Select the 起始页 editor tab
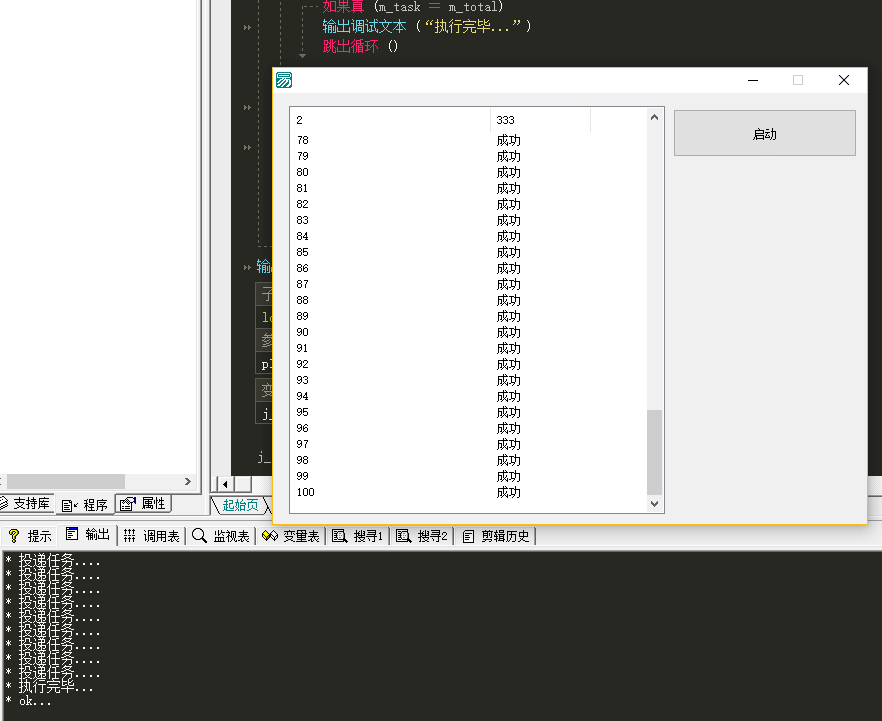This screenshot has width=882, height=721. 240,505
